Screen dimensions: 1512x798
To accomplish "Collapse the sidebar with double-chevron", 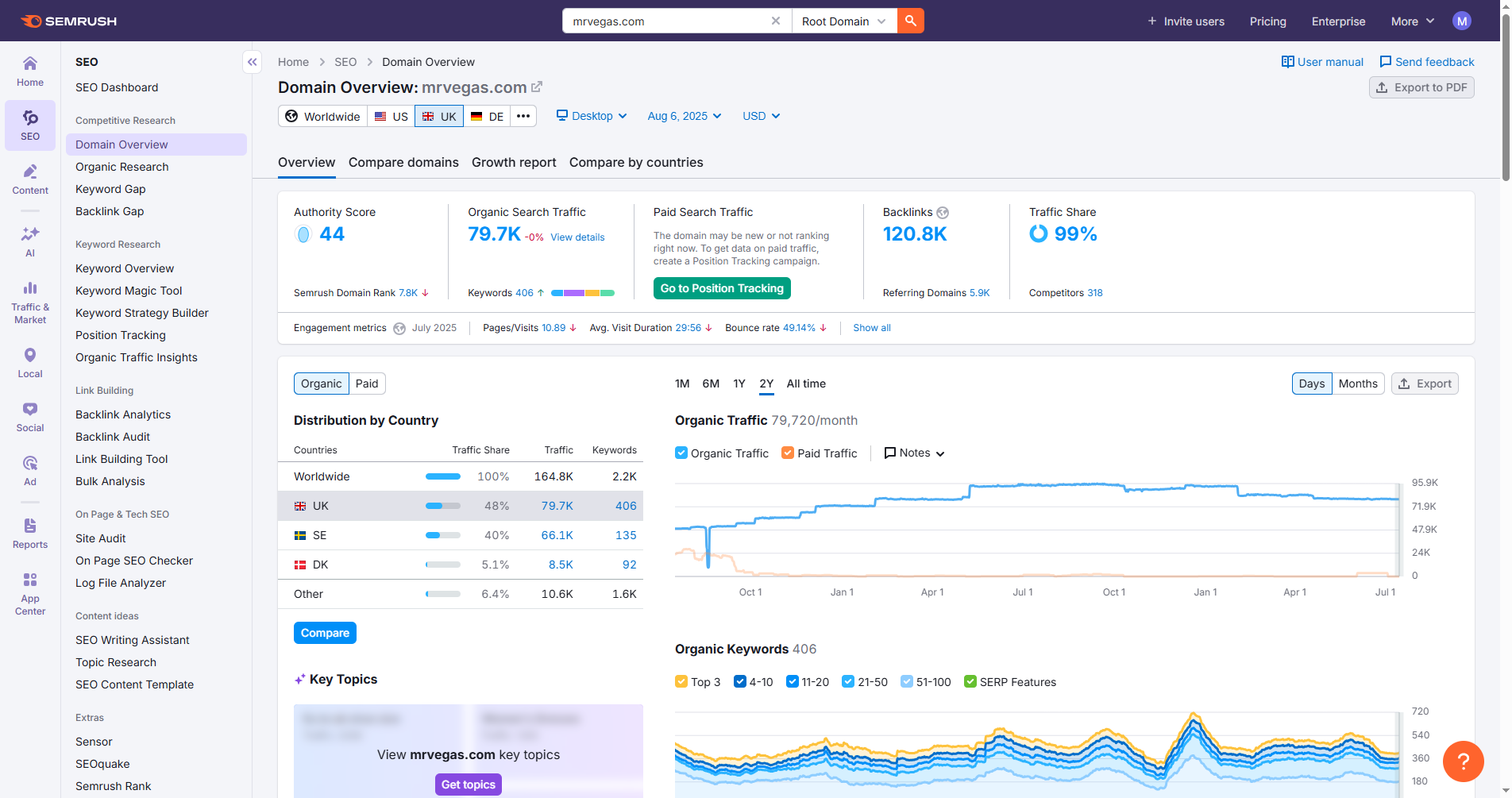I will tap(252, 62).
